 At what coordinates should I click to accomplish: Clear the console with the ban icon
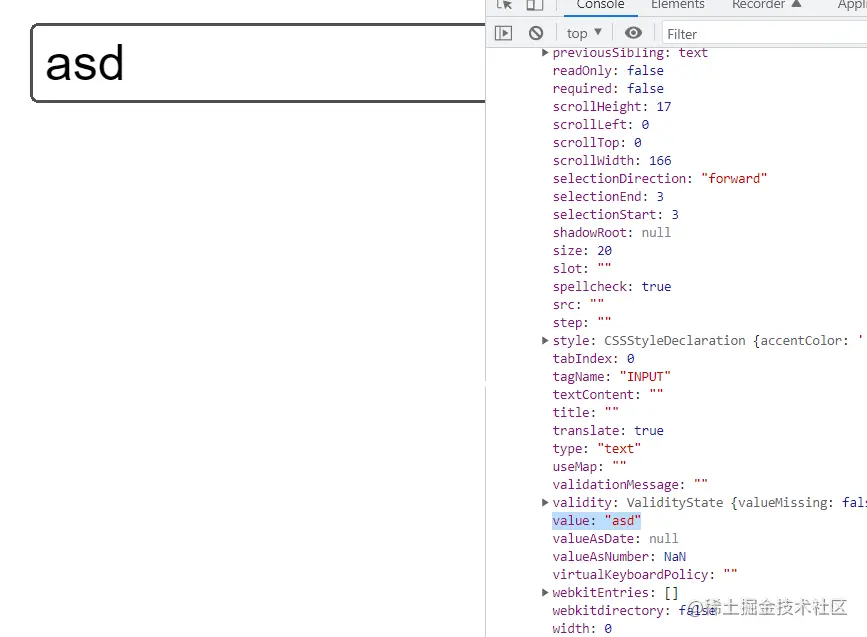536,33
